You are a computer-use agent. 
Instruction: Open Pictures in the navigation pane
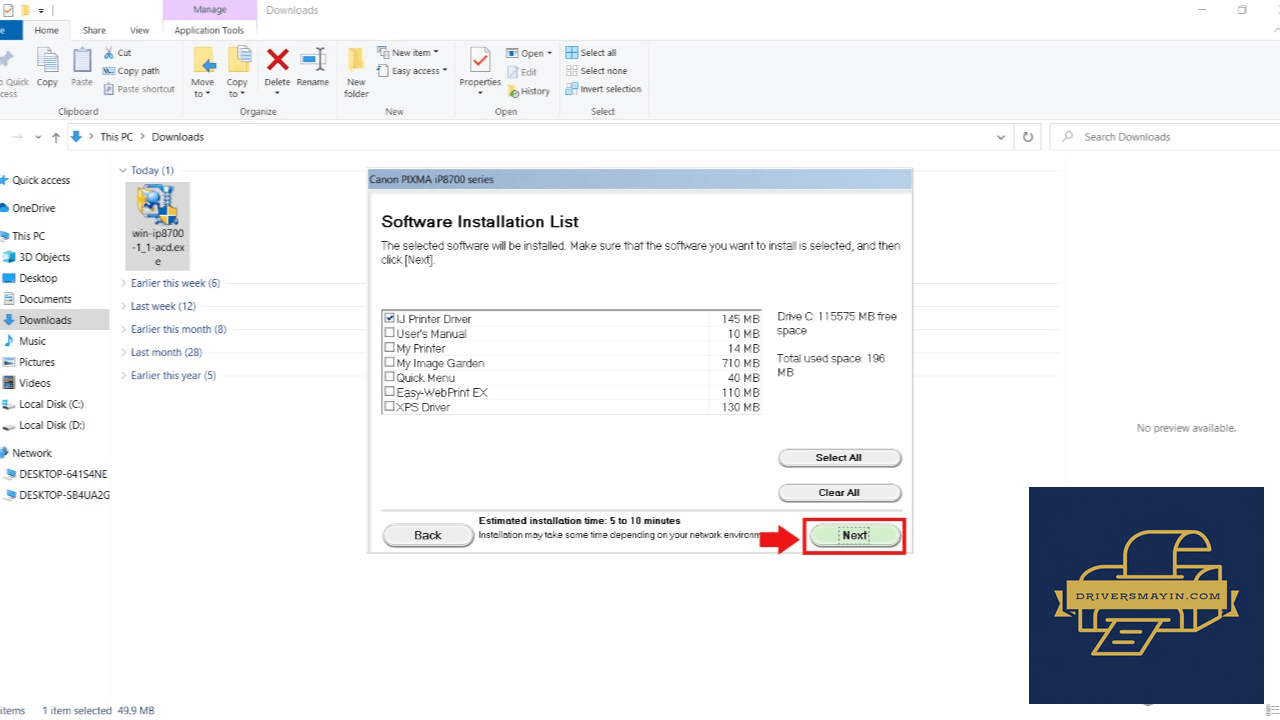(x=37, y=362)
